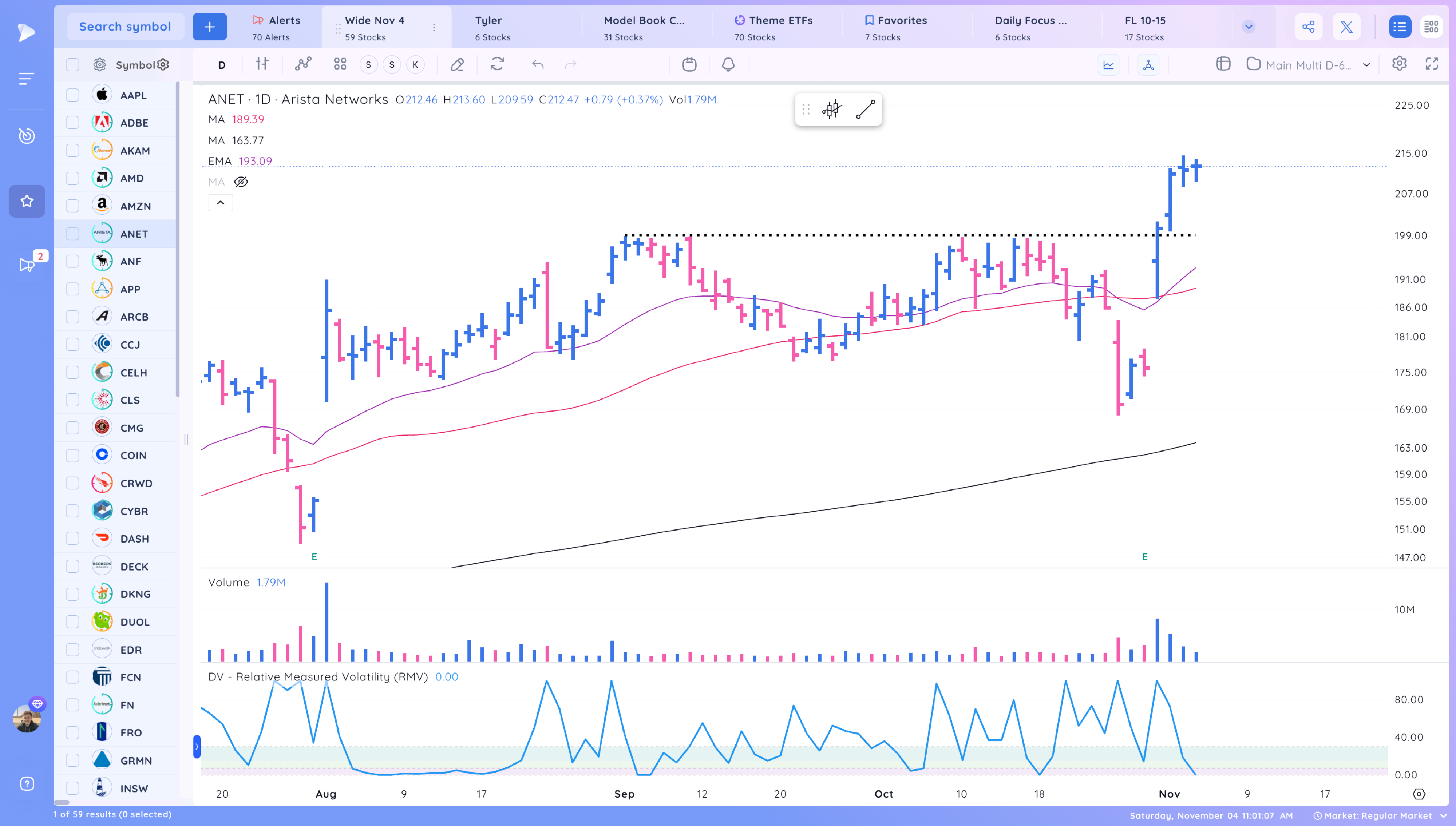Image resolution: width=1456 pixels, height=826 pixels.
Task: Check the ADBE row checkbox
Action: [72, 123]
